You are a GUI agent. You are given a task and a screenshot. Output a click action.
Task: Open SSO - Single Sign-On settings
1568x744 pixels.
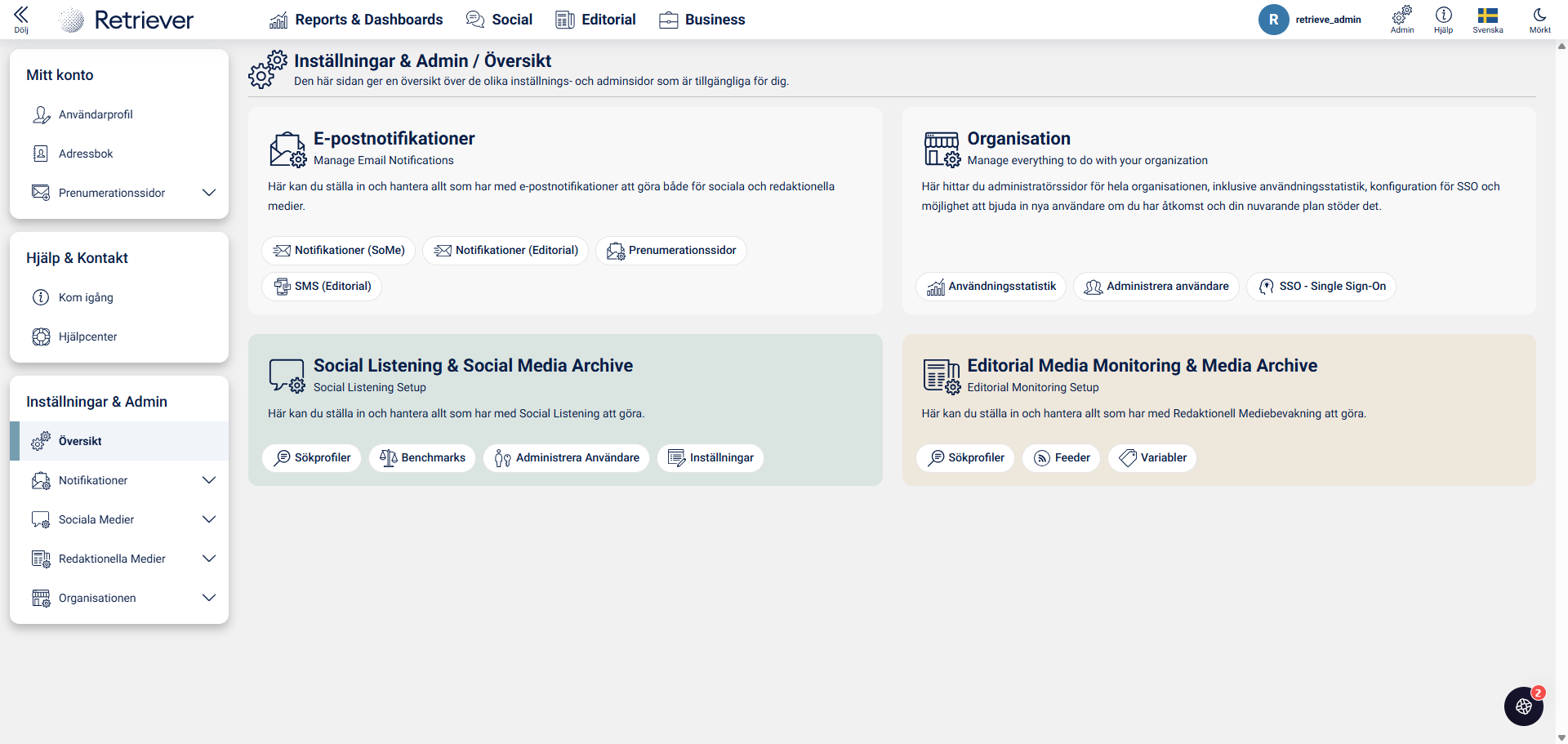click(x=1321, y=286)
